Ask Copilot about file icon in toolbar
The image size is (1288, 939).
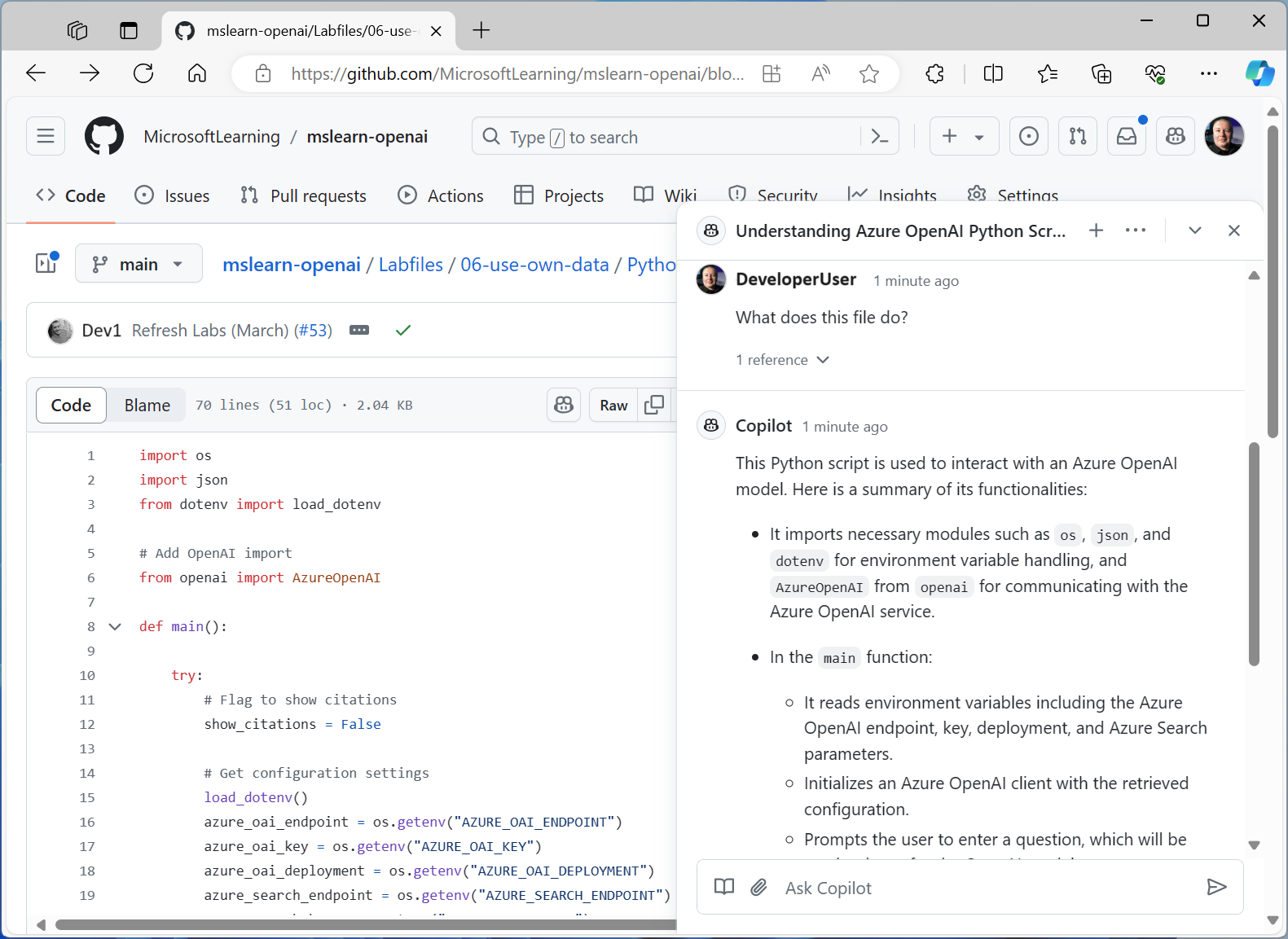pos(564,405)
